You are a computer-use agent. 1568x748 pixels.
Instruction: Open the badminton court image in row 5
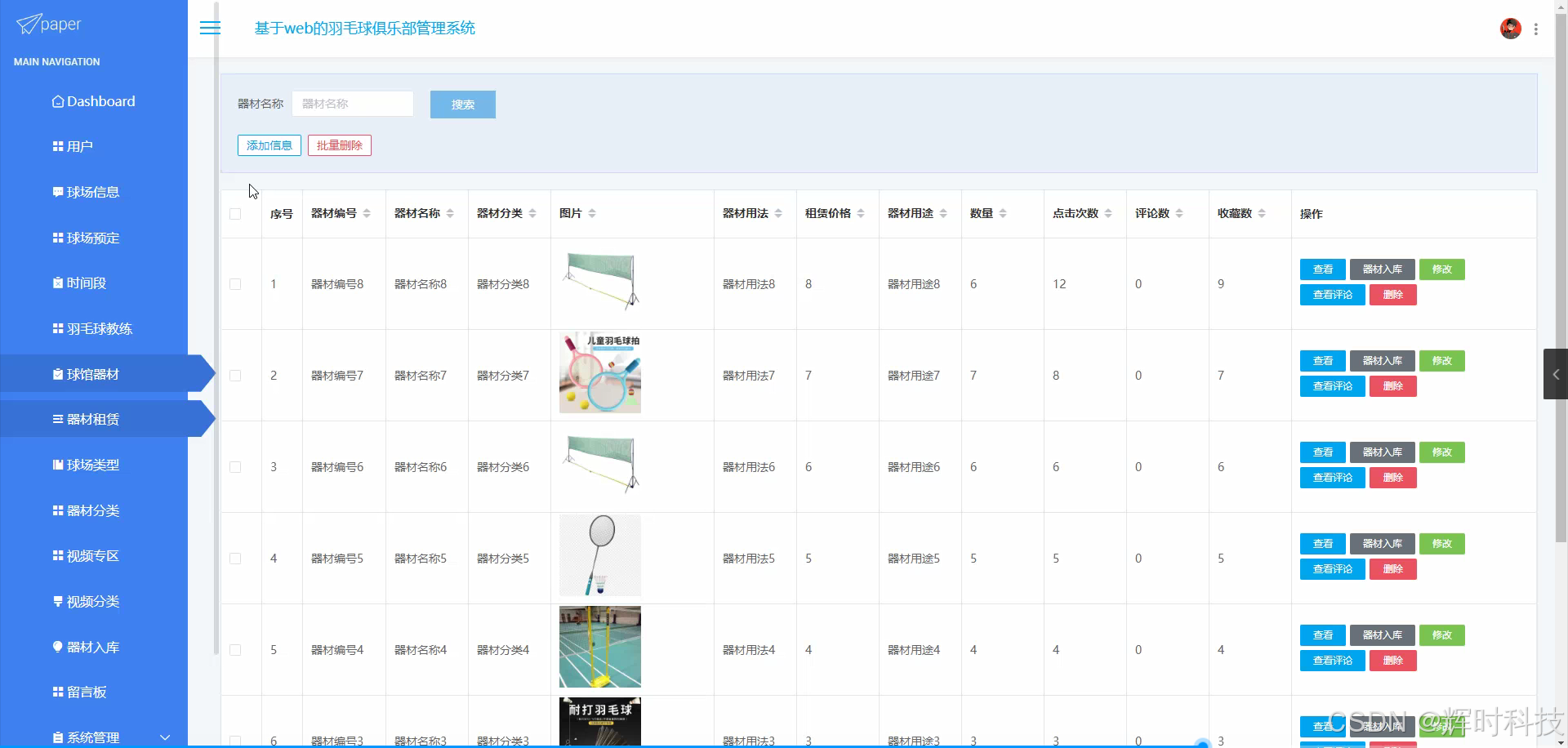(x=600, y=647)
